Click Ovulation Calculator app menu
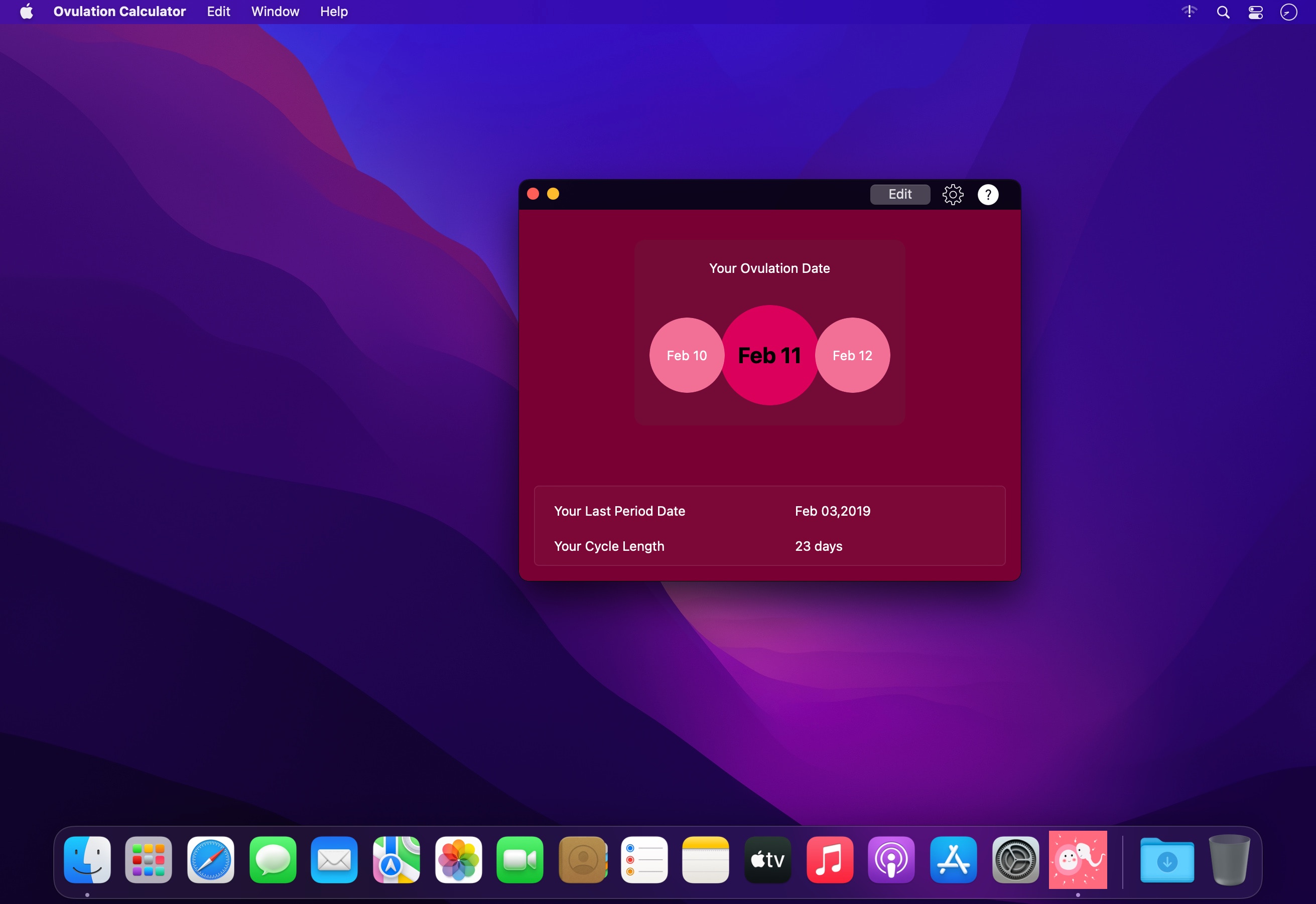1316x904 pixels. coord(119,12)
